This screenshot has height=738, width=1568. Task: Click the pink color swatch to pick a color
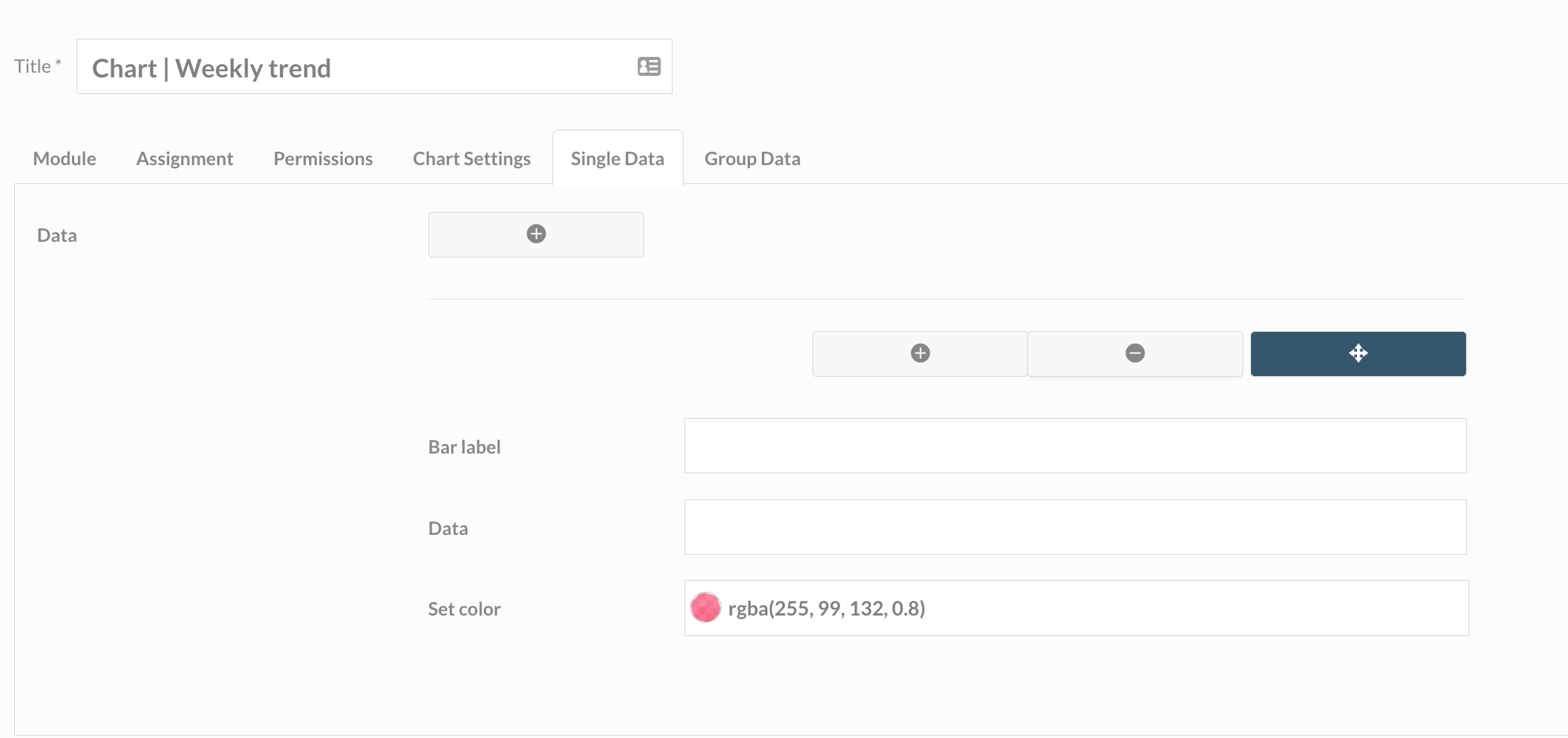pos(706,608)
